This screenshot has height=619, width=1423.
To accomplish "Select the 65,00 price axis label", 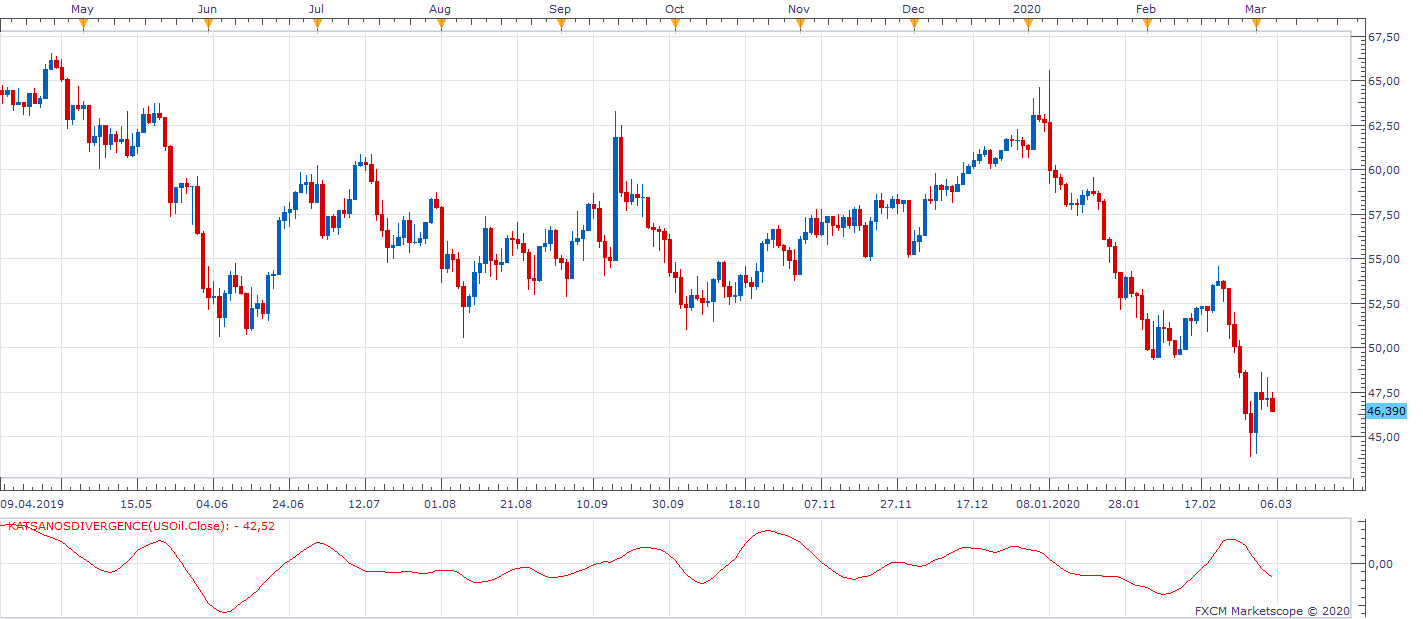I will (1383, 81).
